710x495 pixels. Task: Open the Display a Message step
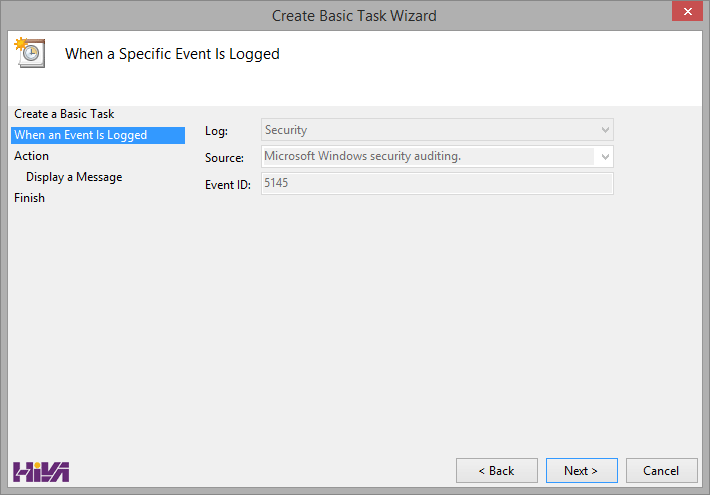[x=74, y=177]
